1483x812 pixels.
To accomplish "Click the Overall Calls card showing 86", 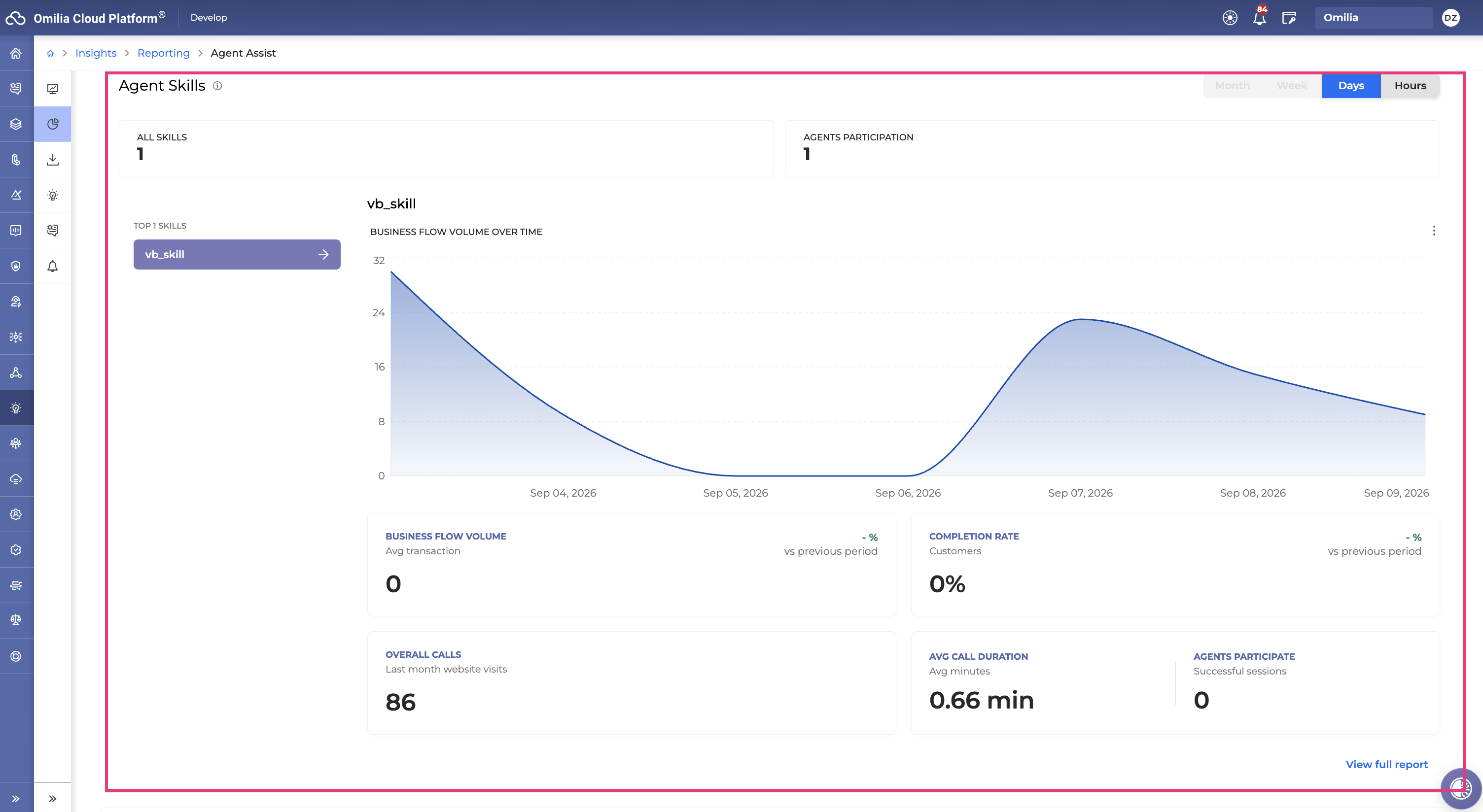I will [631, 682].
